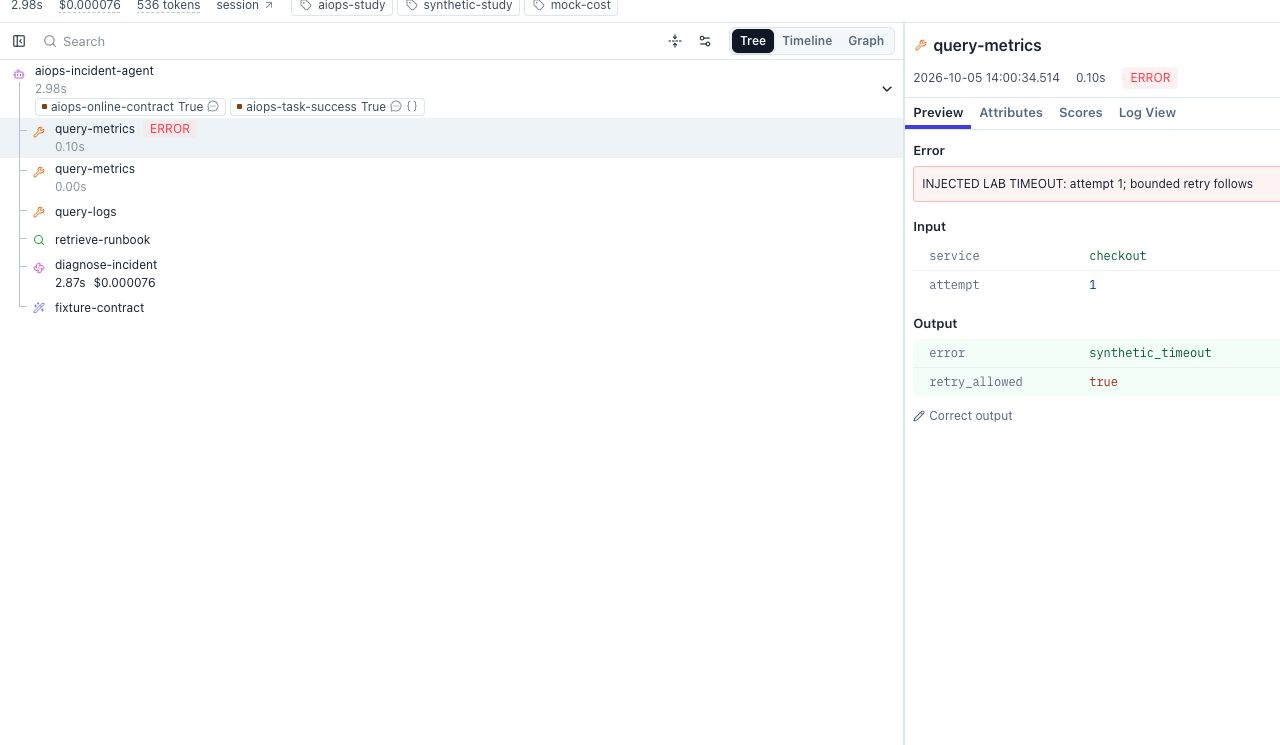Viewport: 1280px width, 745px height.
Task: Click the aiops-incident-agent bot icon
Action: (x=19, y=74)
